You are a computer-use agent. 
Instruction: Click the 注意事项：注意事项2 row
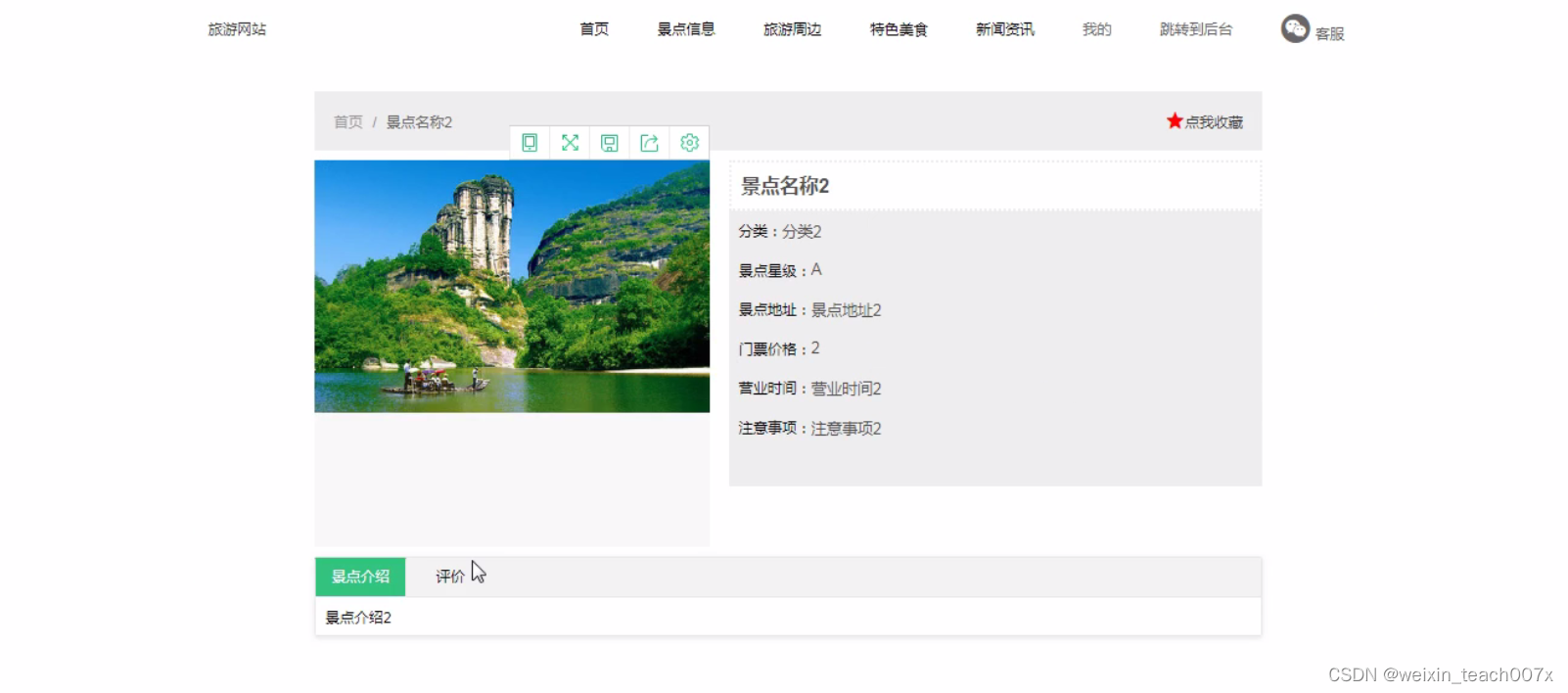tap(809, 429)
